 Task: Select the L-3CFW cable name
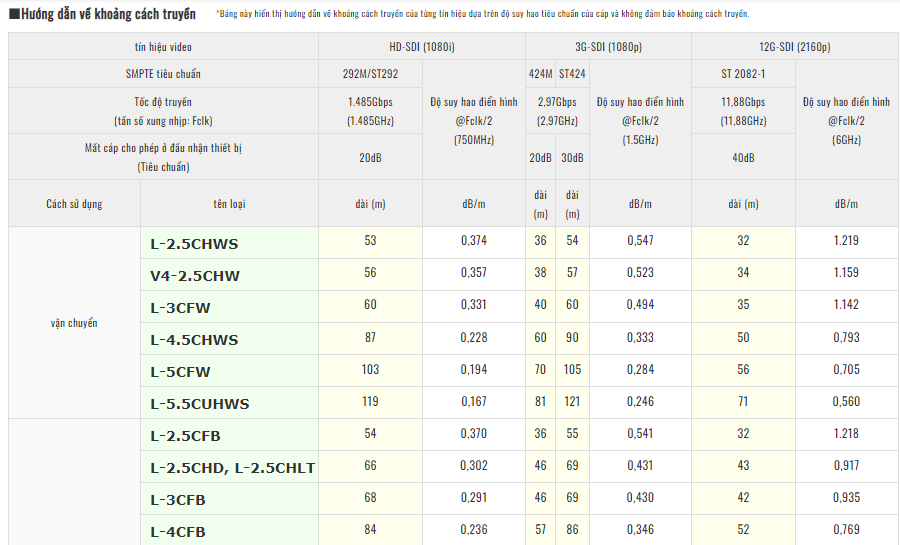point(180,308)
